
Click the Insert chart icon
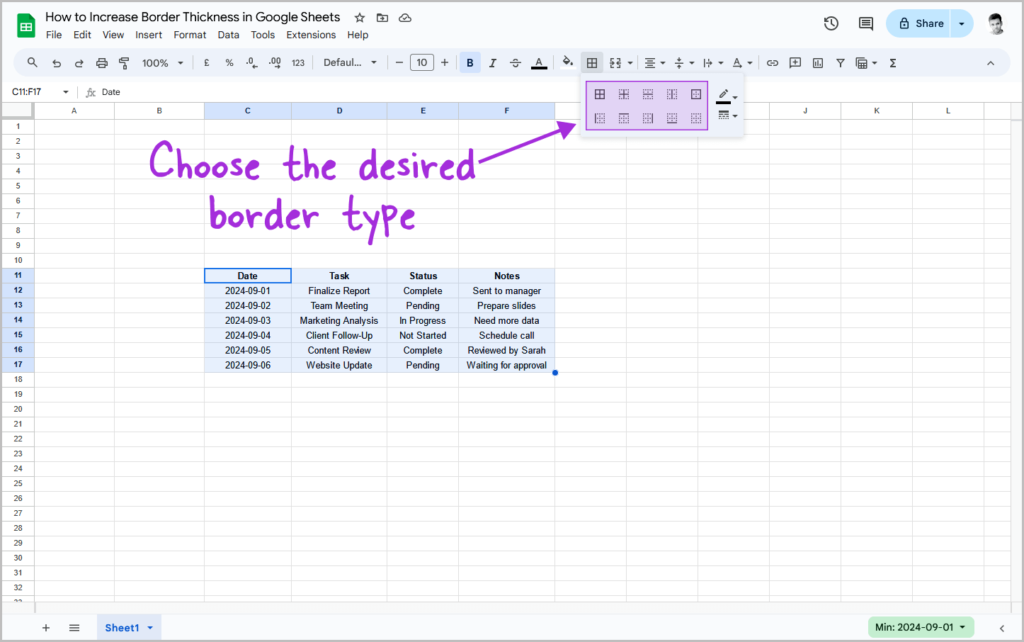coord(818,63)
